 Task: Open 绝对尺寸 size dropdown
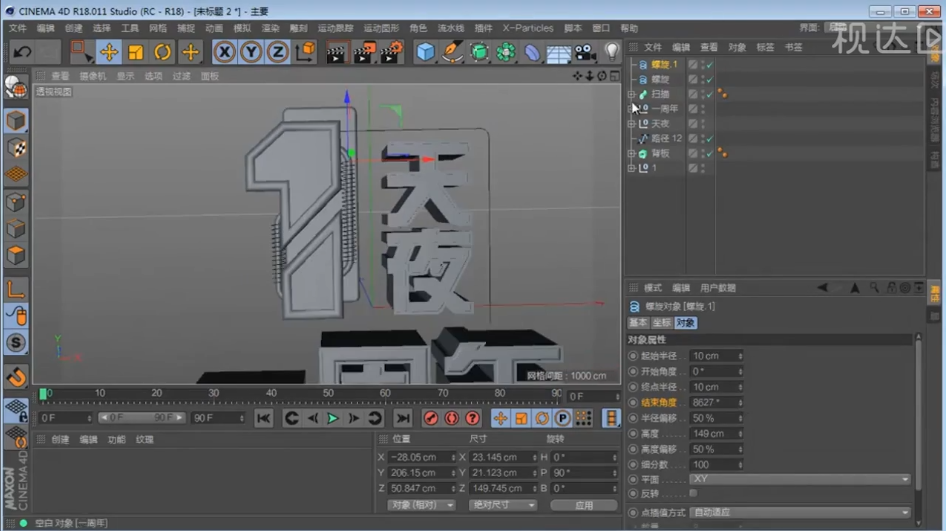(502, 505)
